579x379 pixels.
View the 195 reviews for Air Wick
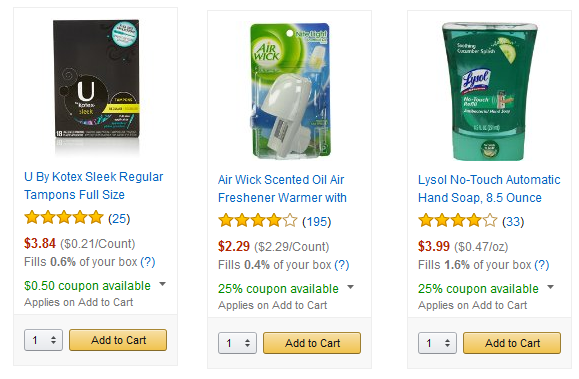[x=316, y=221]
